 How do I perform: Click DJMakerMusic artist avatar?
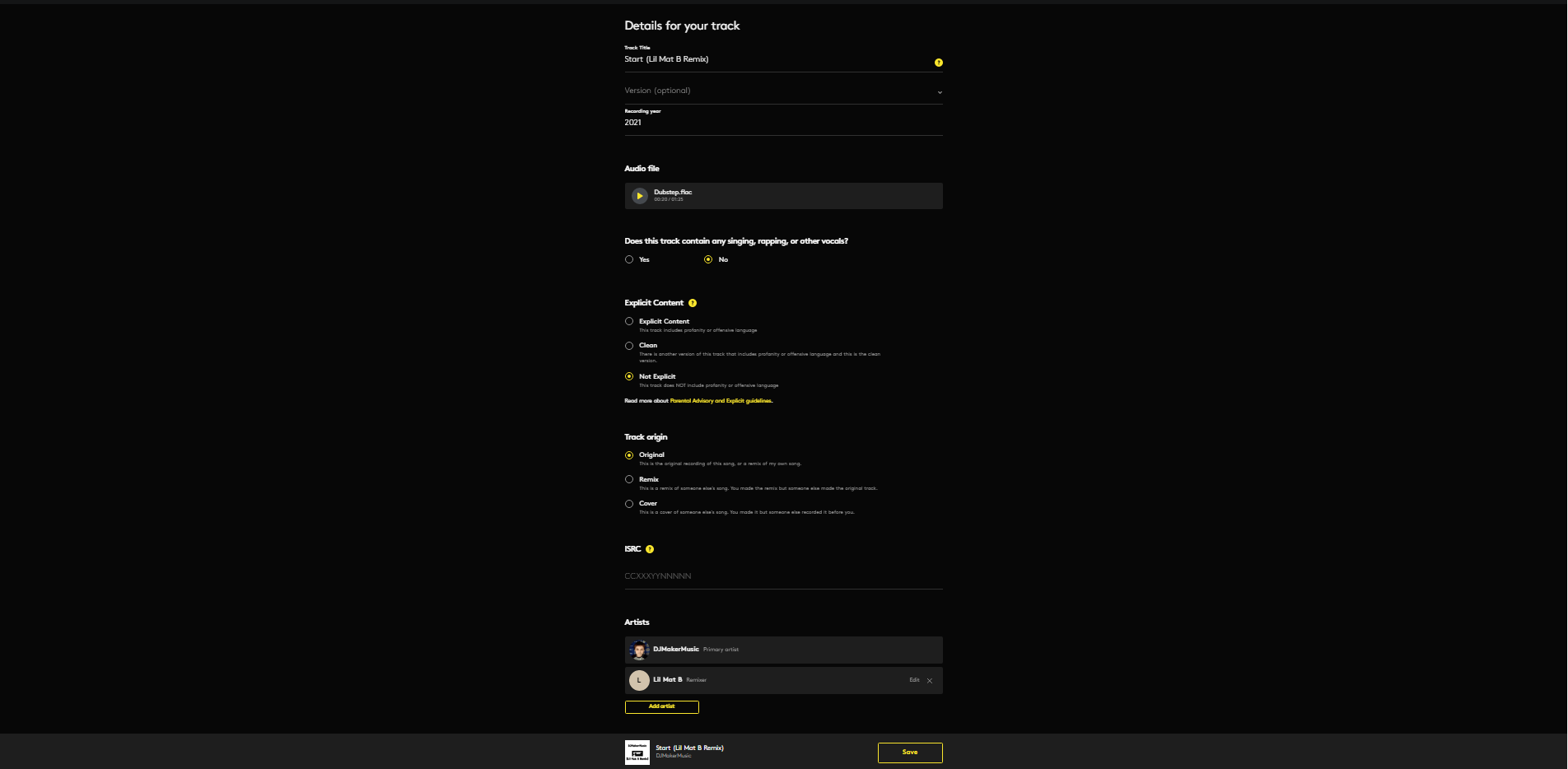pos(639,650)
